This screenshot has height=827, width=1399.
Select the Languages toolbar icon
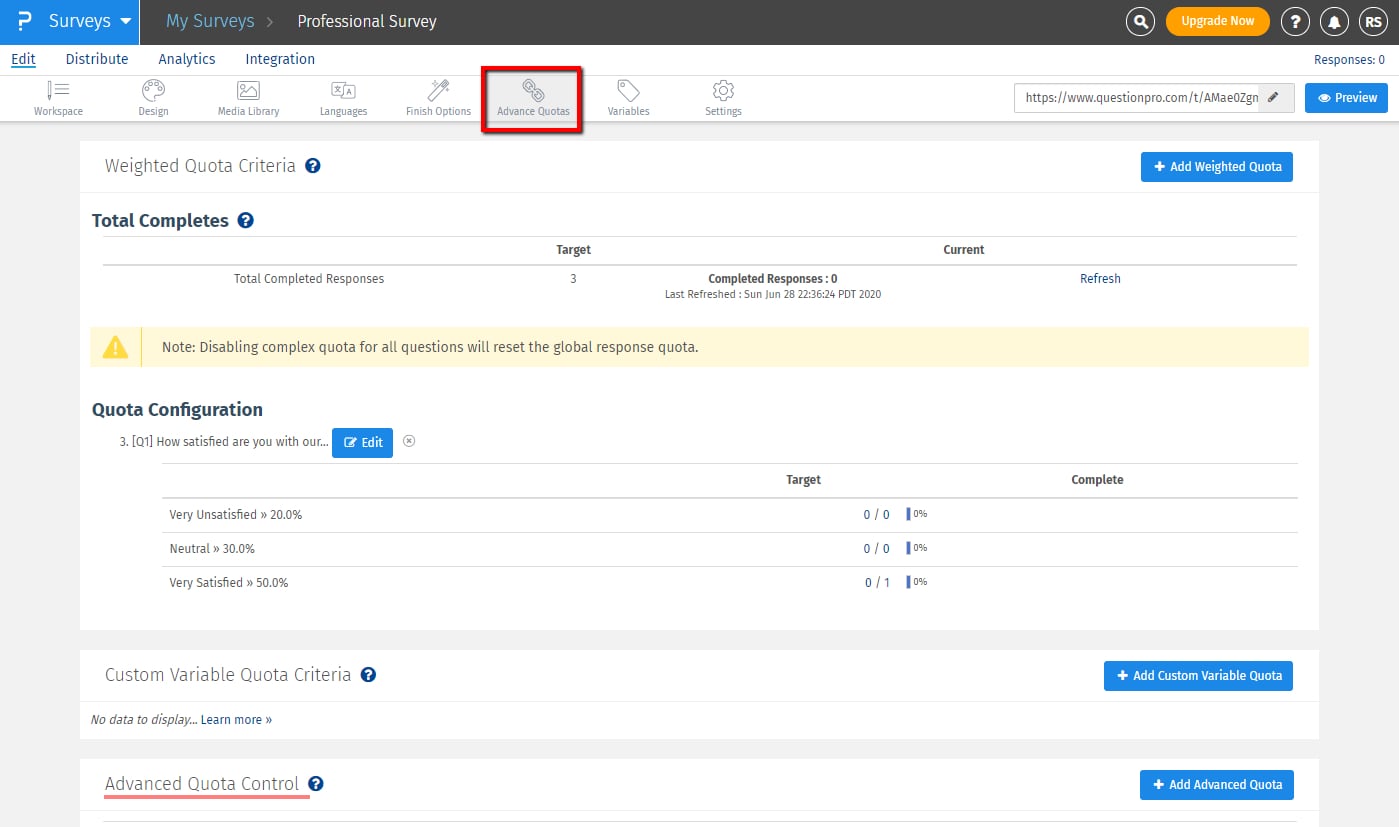(343, 91)
